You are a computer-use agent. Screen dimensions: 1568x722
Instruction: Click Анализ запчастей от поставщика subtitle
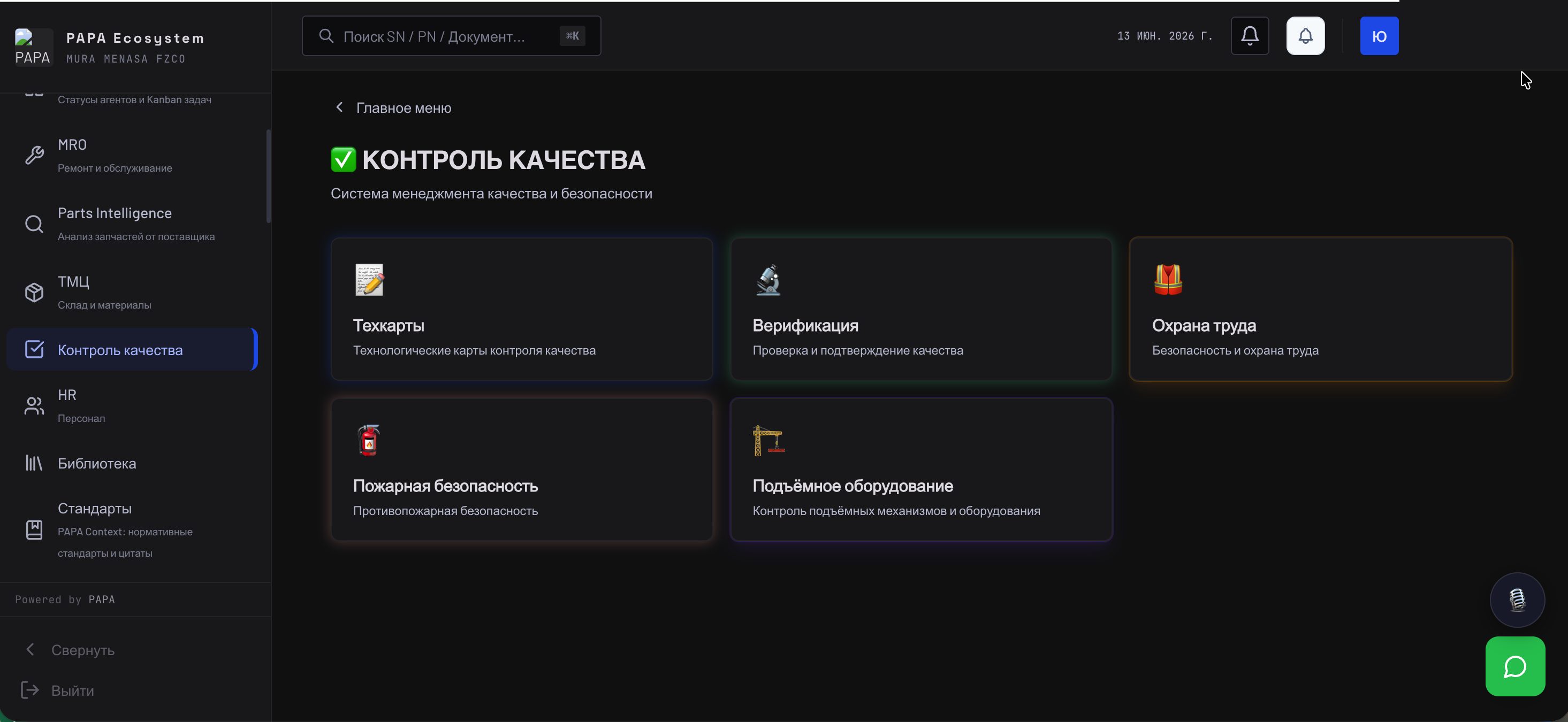pos(136,236)
